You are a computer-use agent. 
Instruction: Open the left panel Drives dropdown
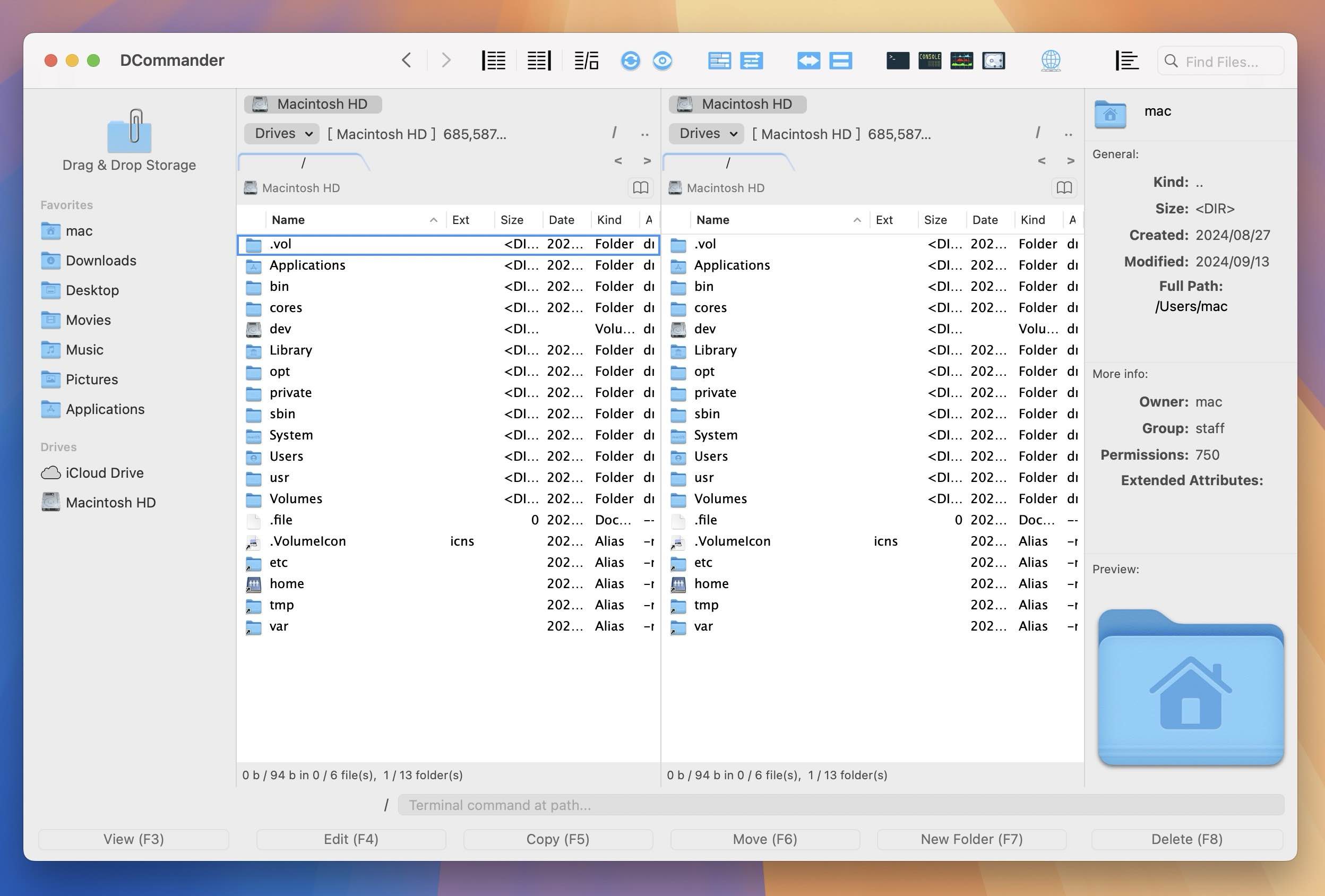click(283, 133)
